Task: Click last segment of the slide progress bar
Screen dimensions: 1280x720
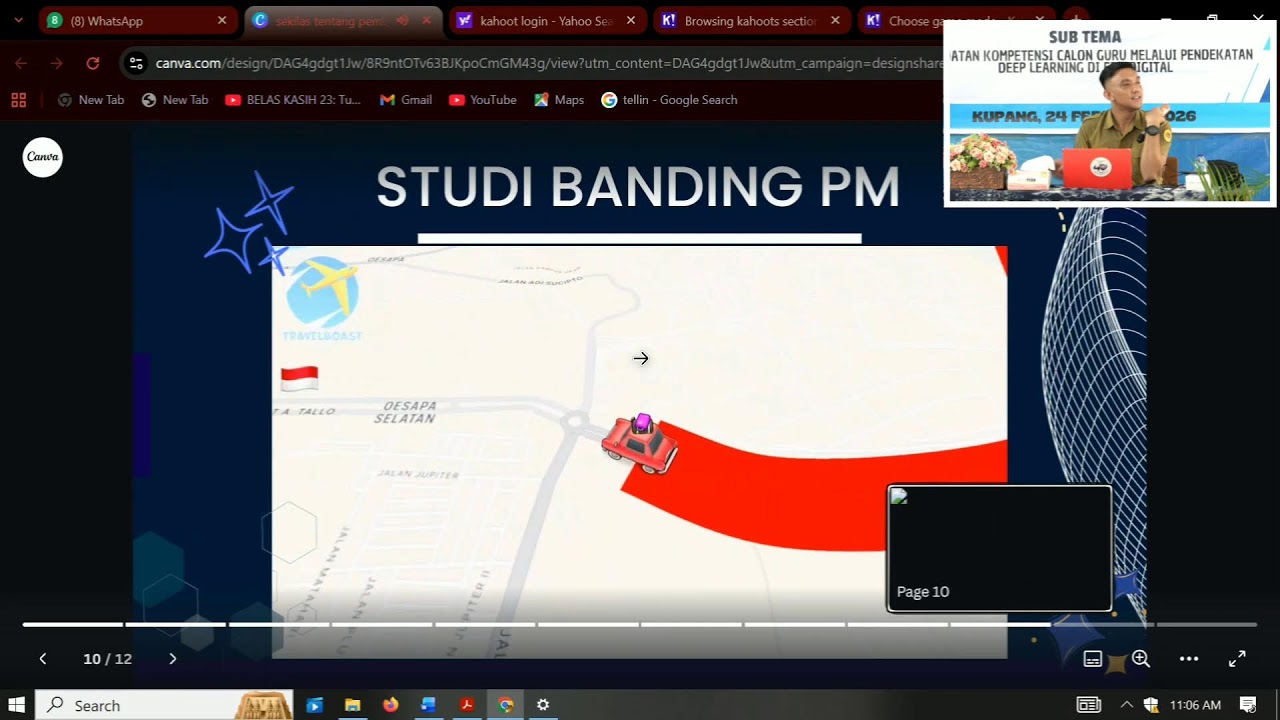Action: coord(1206,624)
